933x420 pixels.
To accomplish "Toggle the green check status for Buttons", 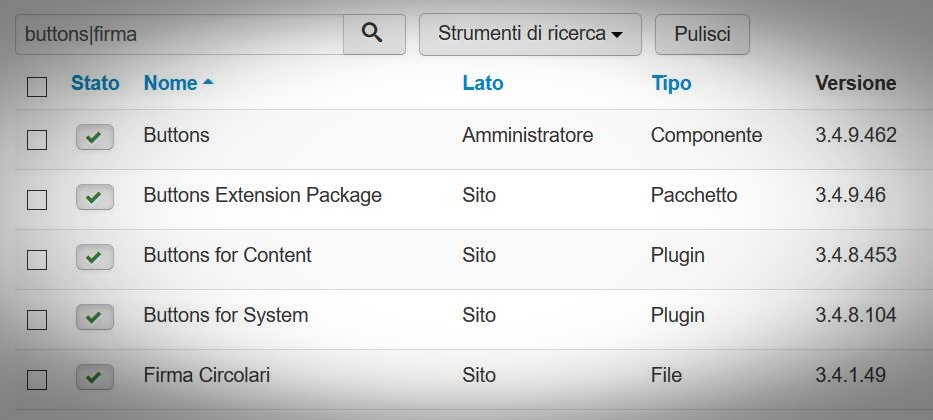I will click(94, 137).
